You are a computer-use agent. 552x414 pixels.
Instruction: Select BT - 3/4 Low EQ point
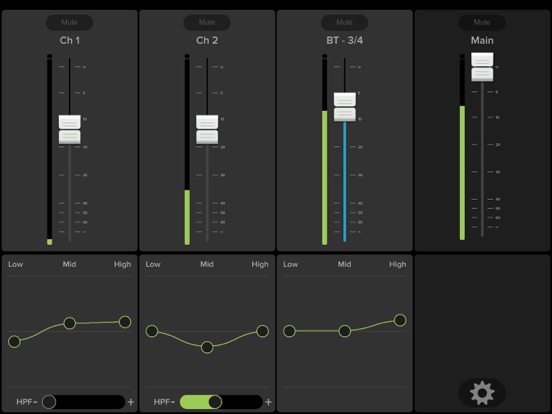tap(289, 331)
